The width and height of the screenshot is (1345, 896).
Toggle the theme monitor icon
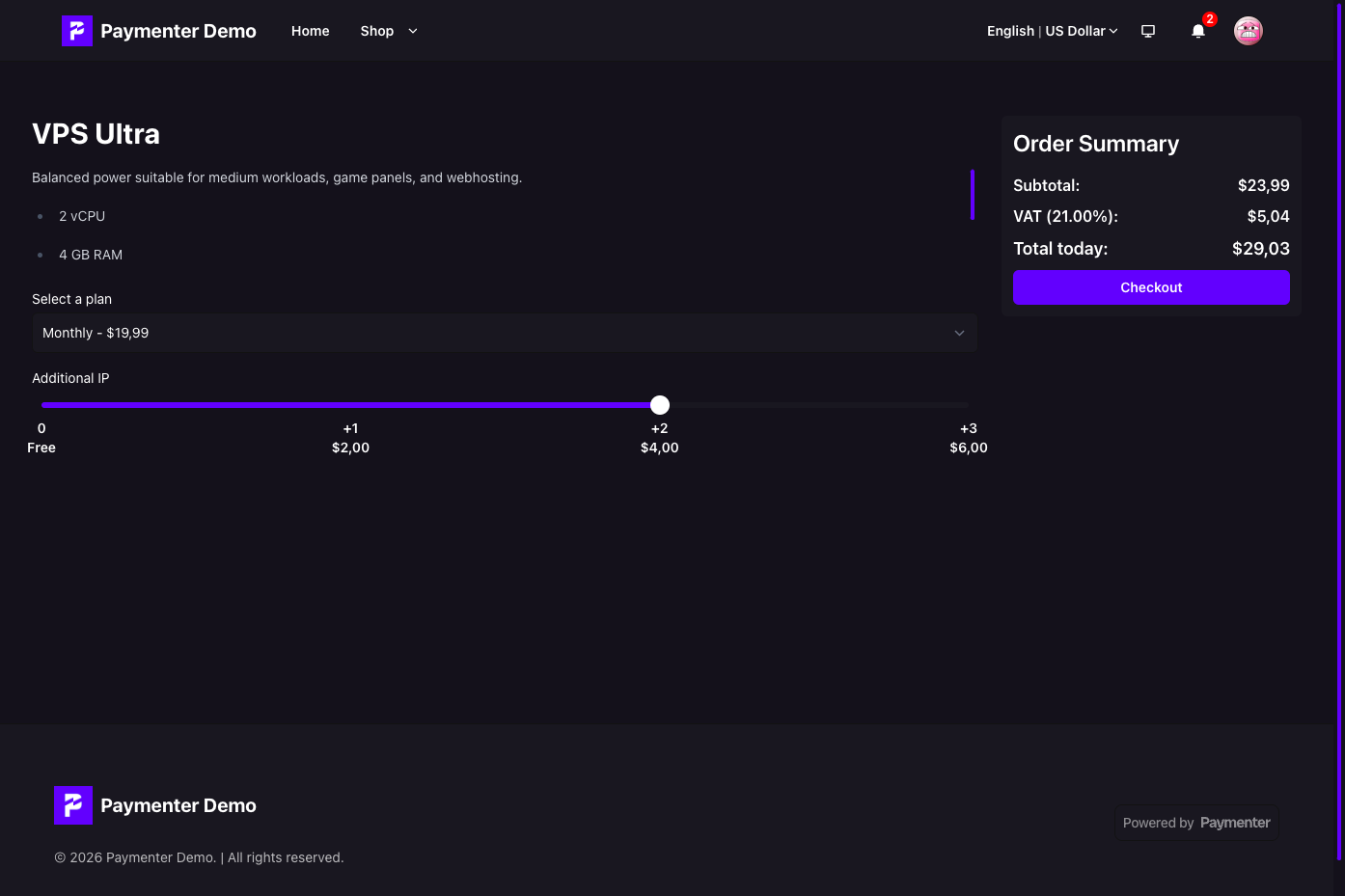[1148, 31]
